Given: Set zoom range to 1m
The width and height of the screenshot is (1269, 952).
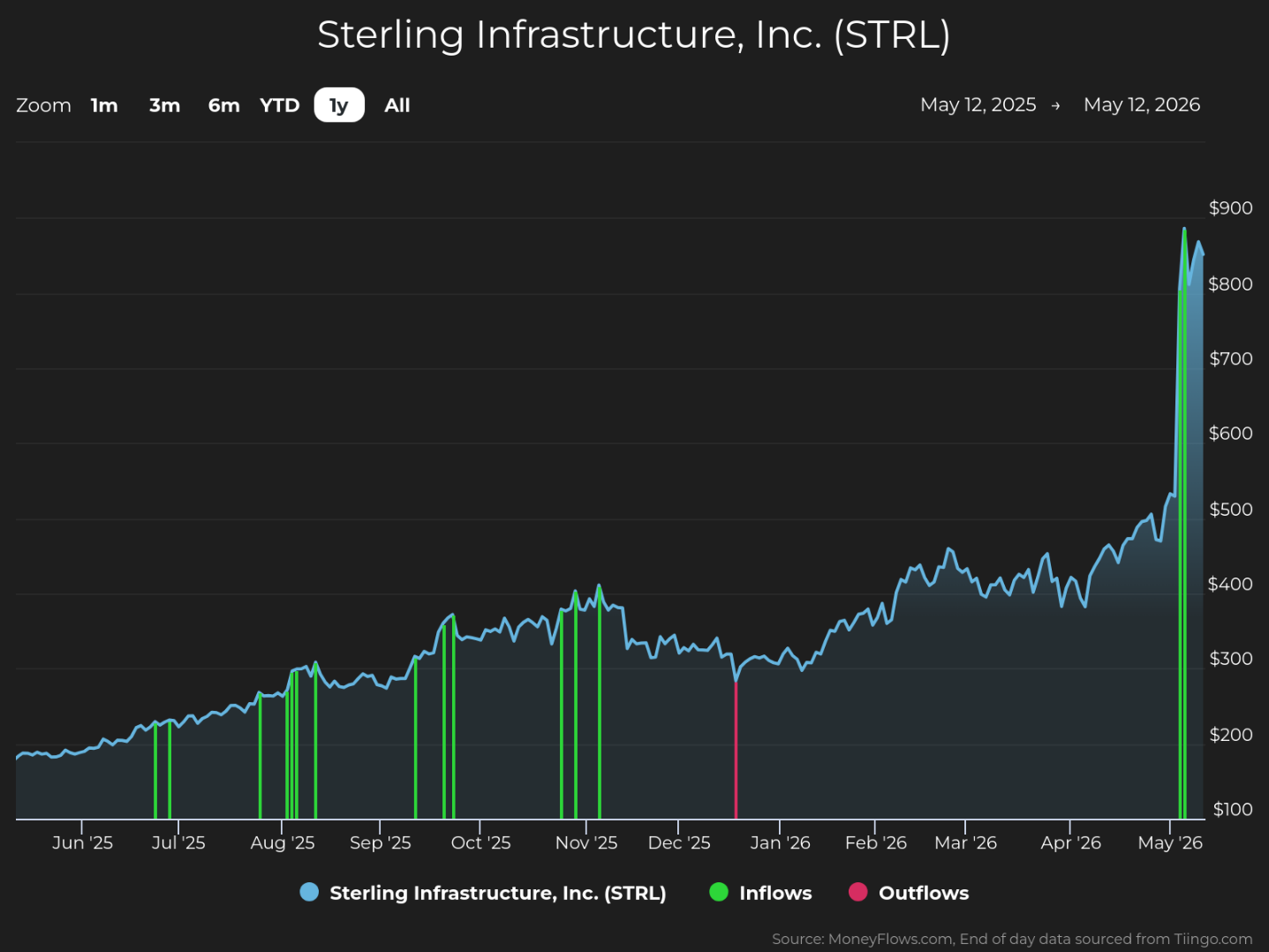Looking at the screenshot, I should (104, 105).
